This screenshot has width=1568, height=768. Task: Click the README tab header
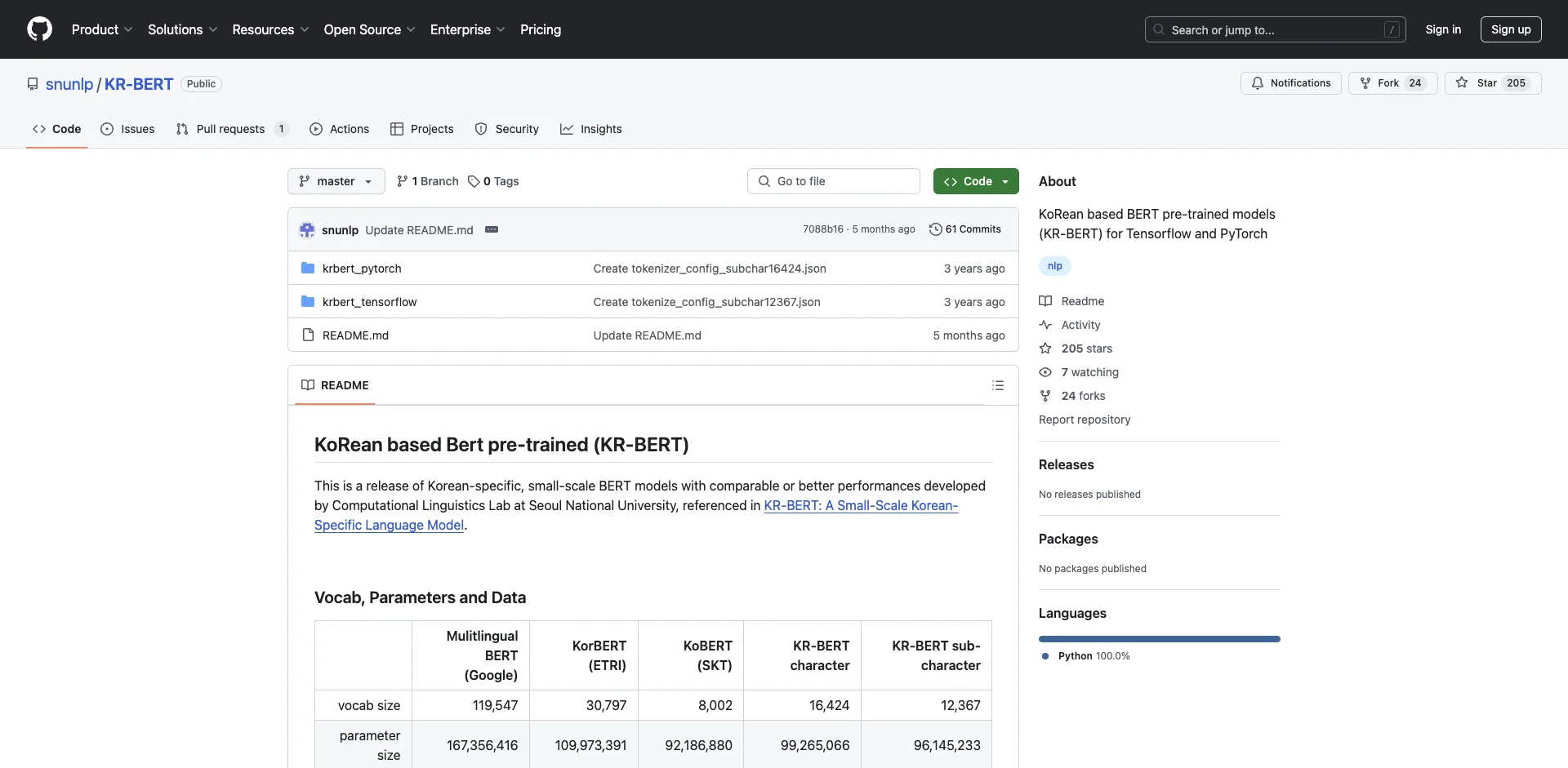click(x=335, y=385)
